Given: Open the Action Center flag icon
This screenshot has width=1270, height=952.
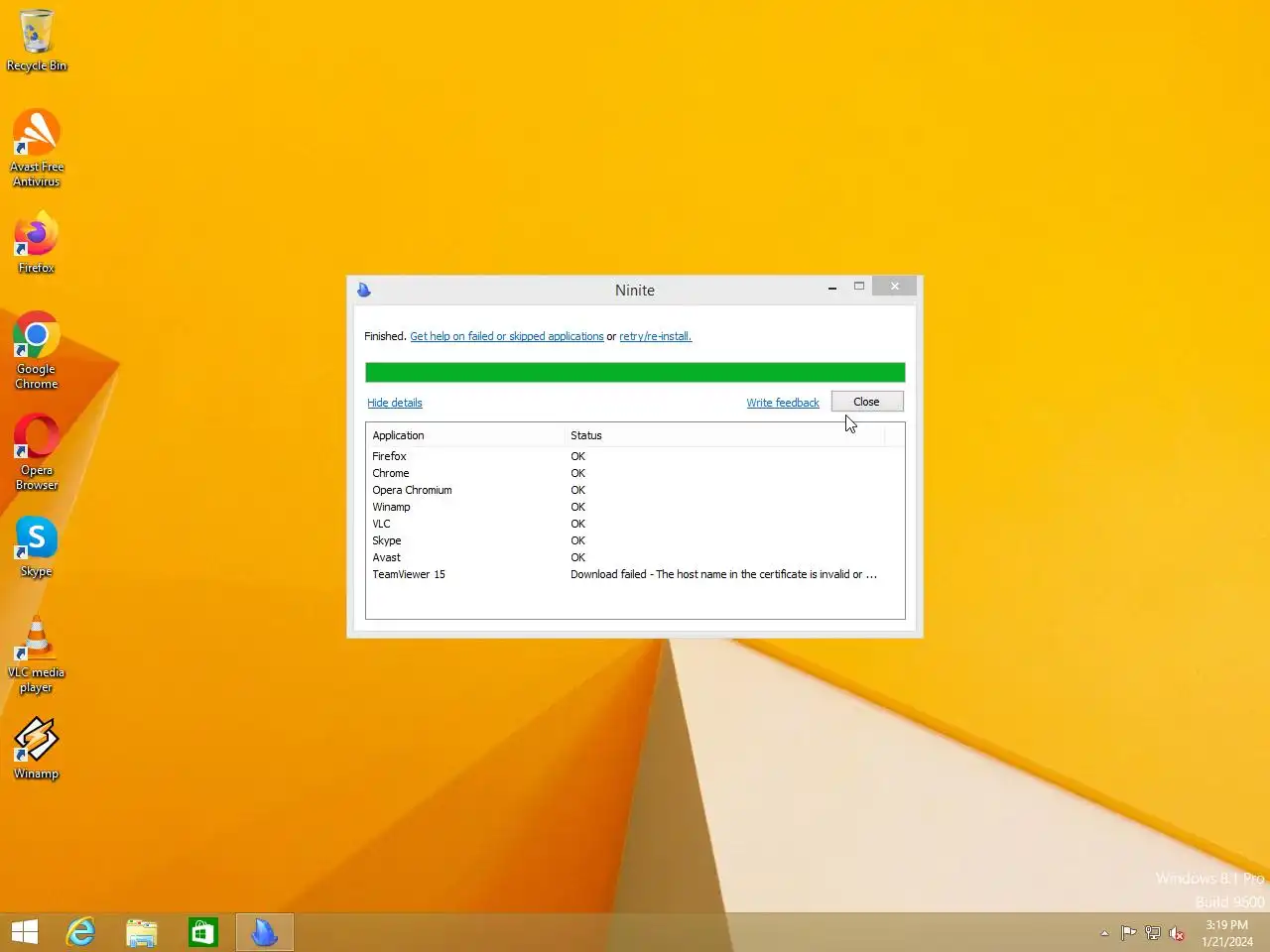Looking at the screenshot, I should tap(1128, 933).
